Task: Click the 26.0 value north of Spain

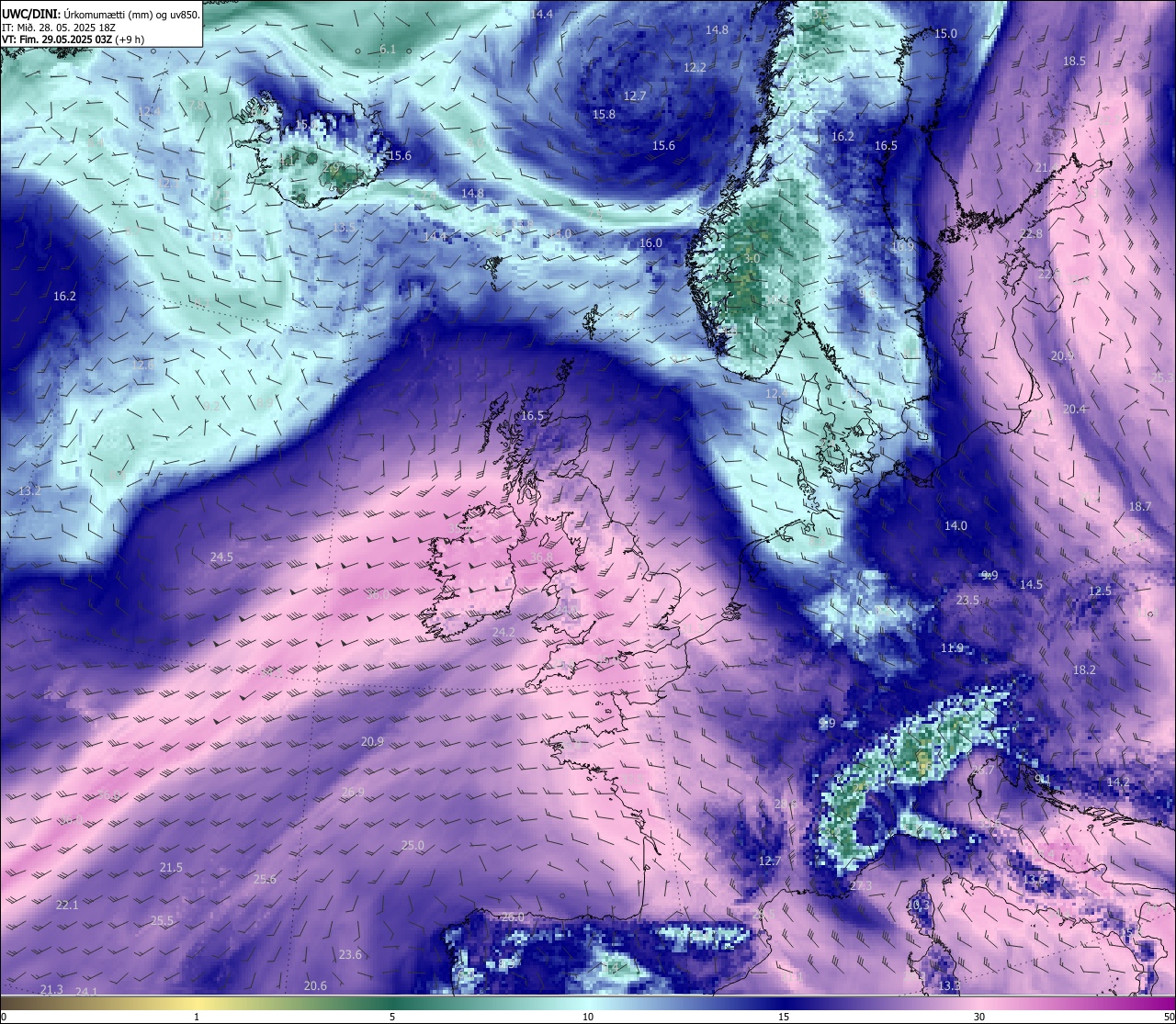Action: click(513, 917)
